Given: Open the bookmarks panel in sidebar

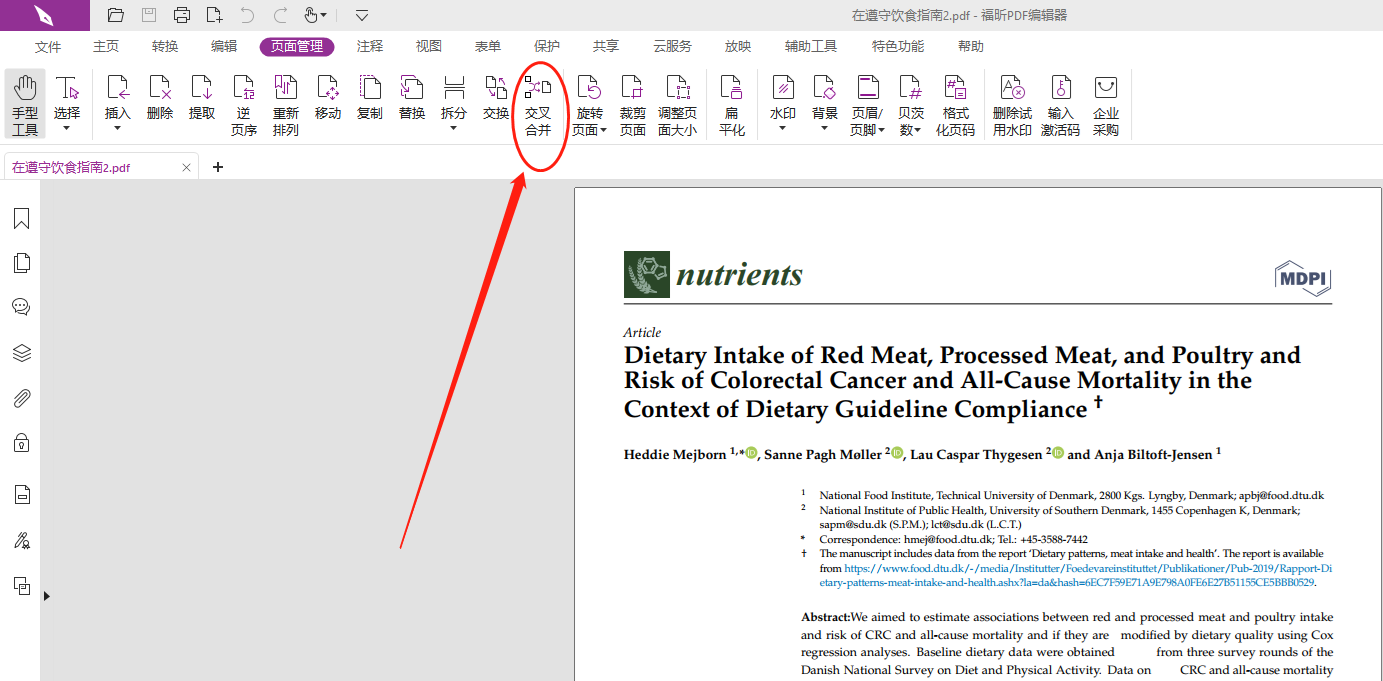Looking at the screenshot, I should coord(21,219).
